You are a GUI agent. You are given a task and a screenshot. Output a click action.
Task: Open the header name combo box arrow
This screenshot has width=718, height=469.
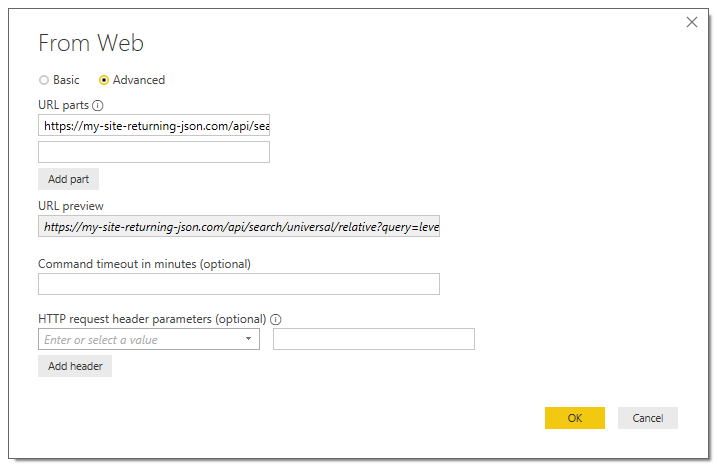[248, 339]
